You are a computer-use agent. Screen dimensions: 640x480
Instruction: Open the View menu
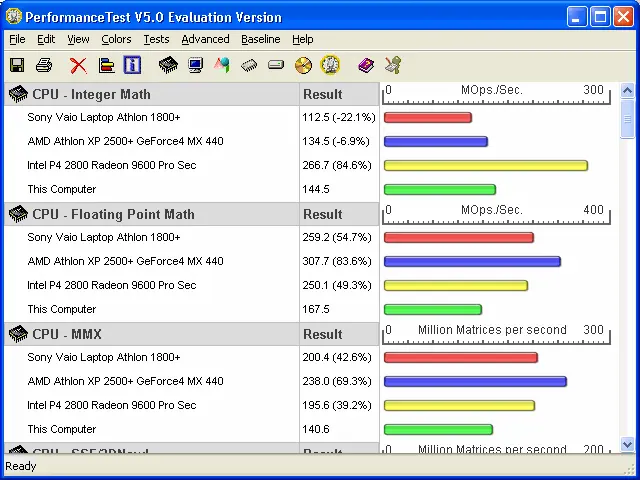coord(78,39)
